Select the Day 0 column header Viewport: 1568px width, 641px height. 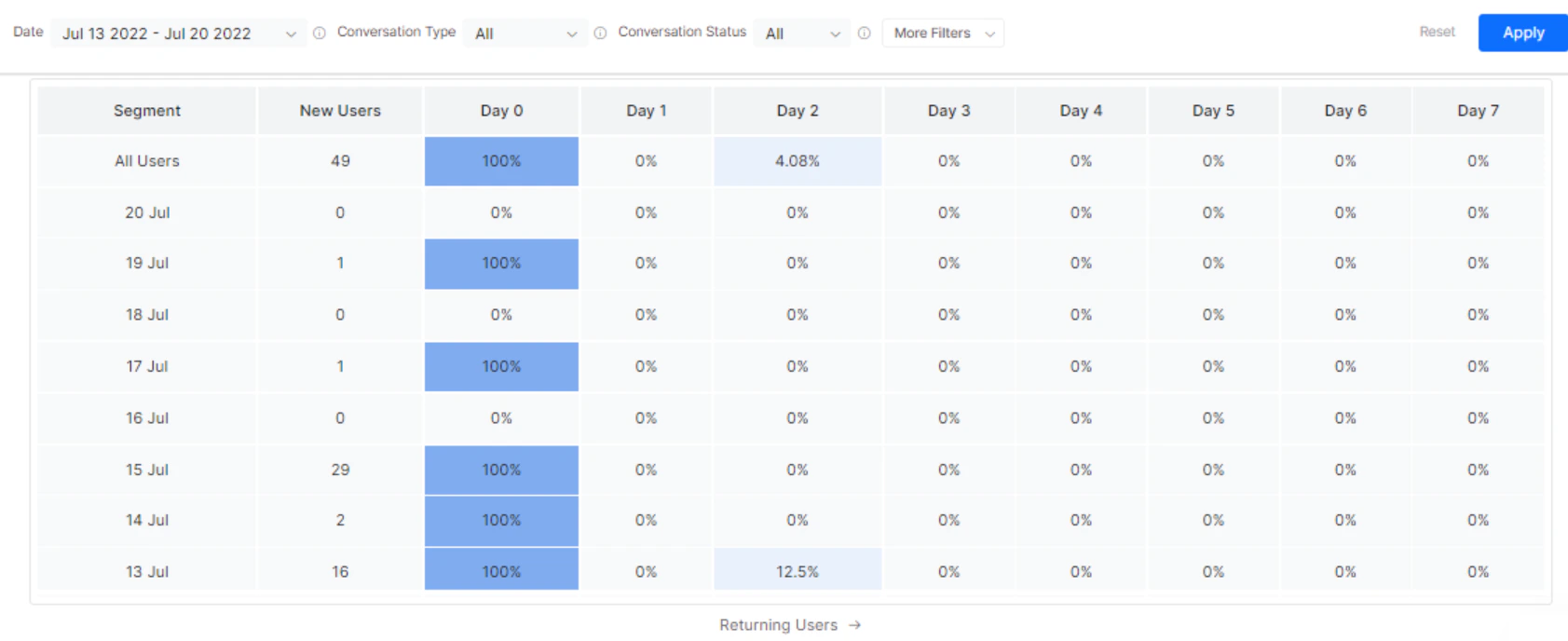click(x=501, y=110)
